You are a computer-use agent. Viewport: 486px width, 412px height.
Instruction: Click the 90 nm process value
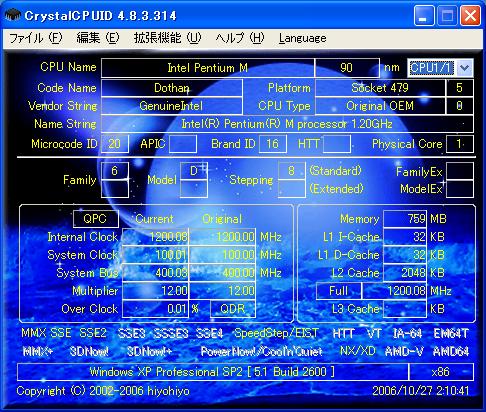click(x=347, y=68)
